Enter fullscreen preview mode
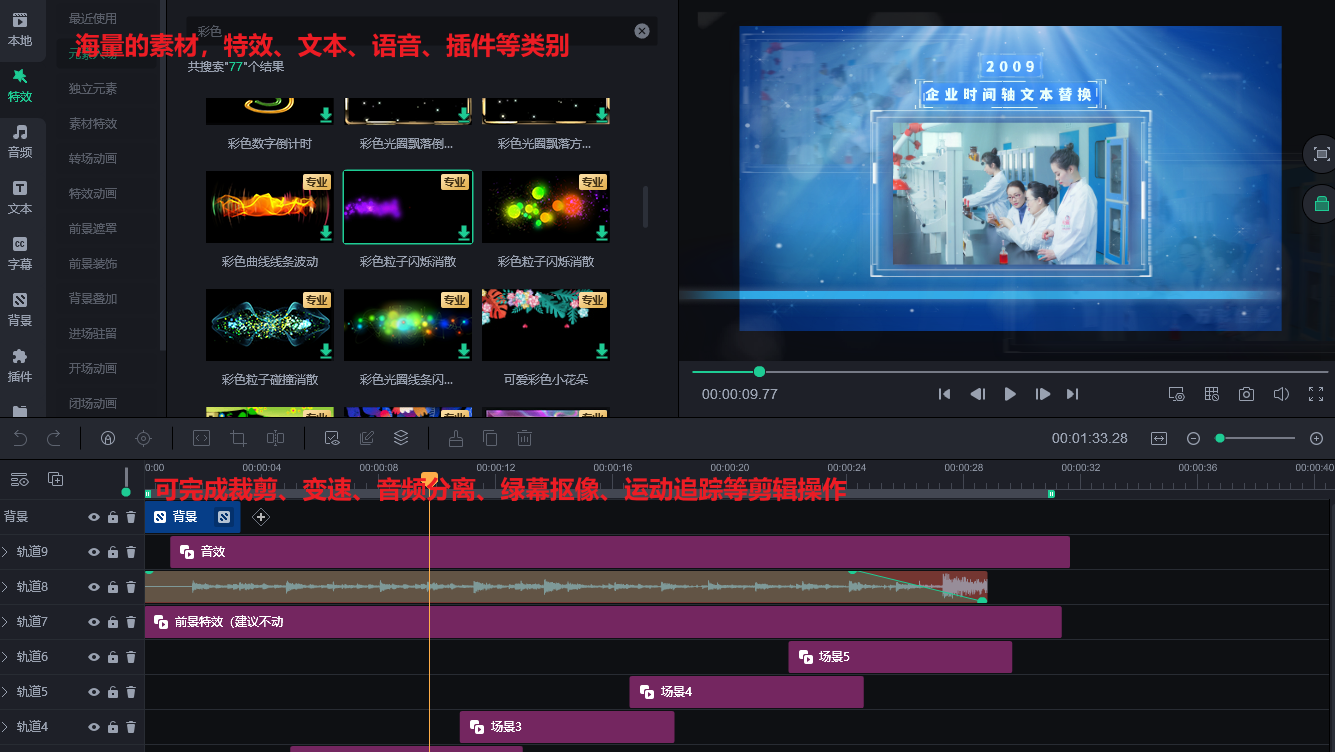 [1316, 394]
